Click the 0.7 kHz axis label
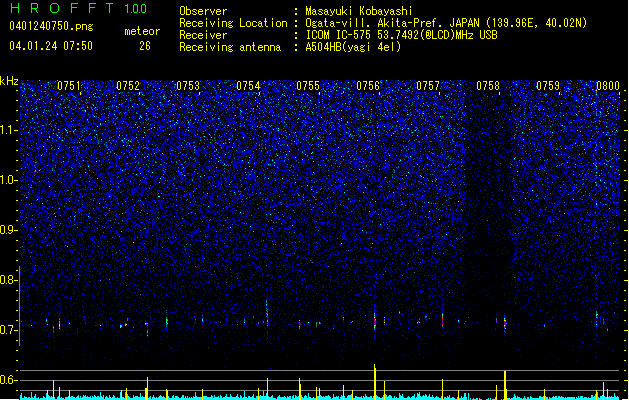The height and width of the screenshot is (400, 629). click(9, 330)
